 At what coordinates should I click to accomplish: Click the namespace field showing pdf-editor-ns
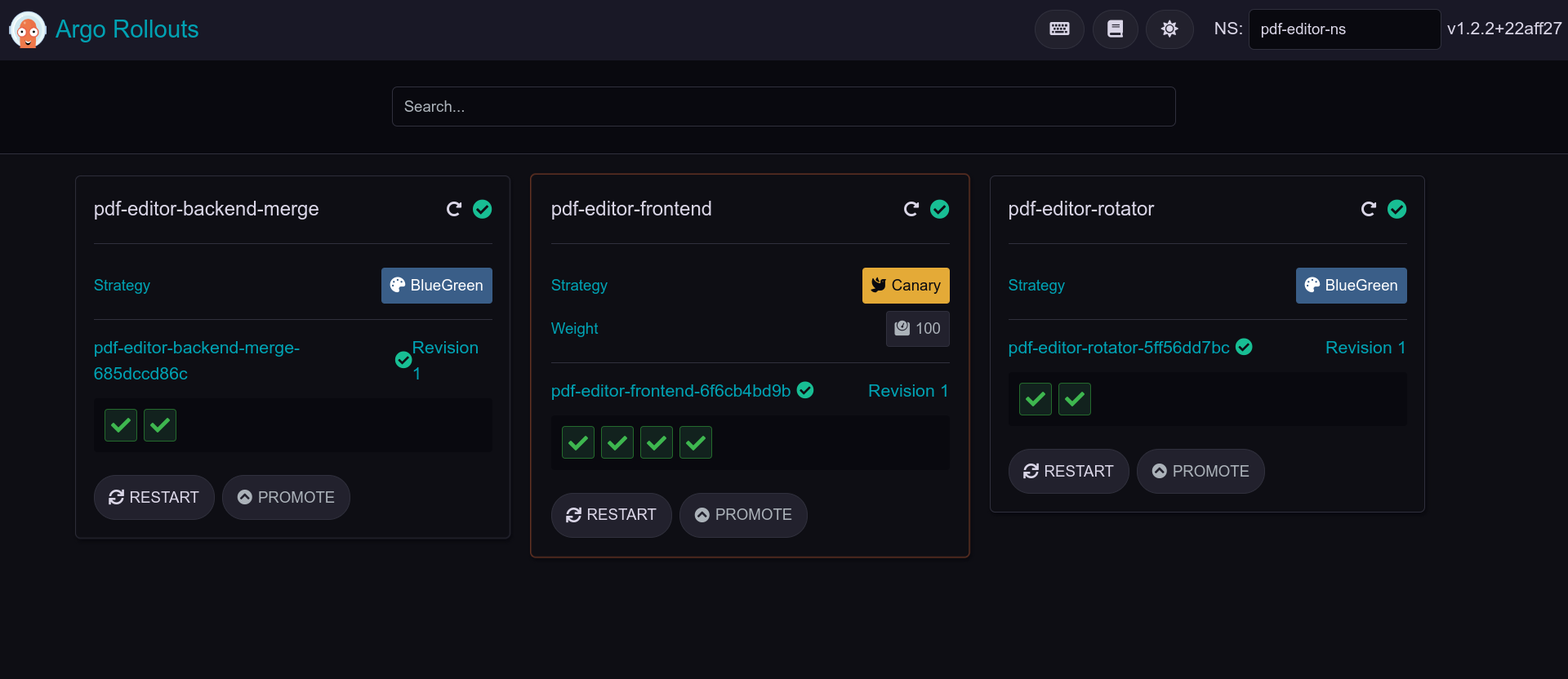pos(1344,29)
